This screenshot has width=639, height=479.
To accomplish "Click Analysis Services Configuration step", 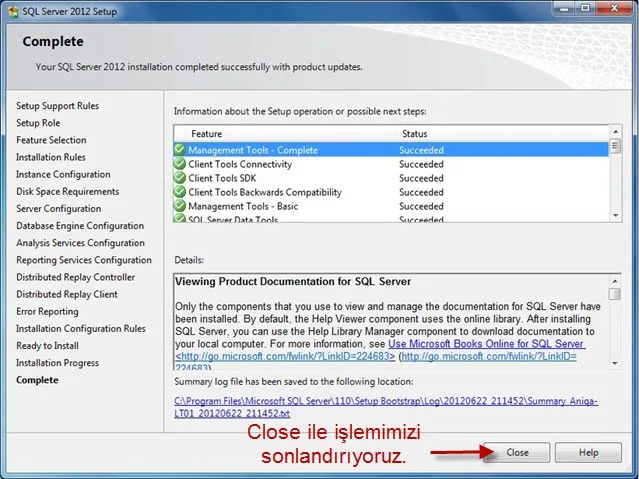I will [80, 243].
